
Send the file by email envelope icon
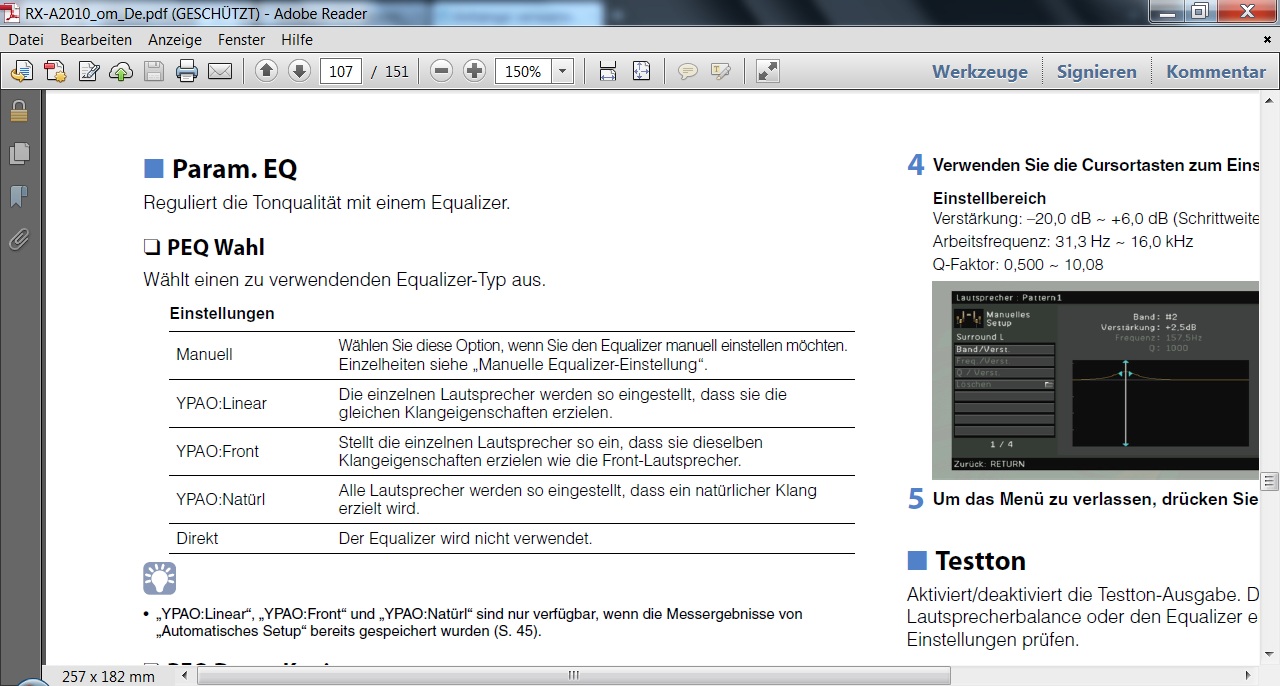pyautogui.click(x=219, y=71)
